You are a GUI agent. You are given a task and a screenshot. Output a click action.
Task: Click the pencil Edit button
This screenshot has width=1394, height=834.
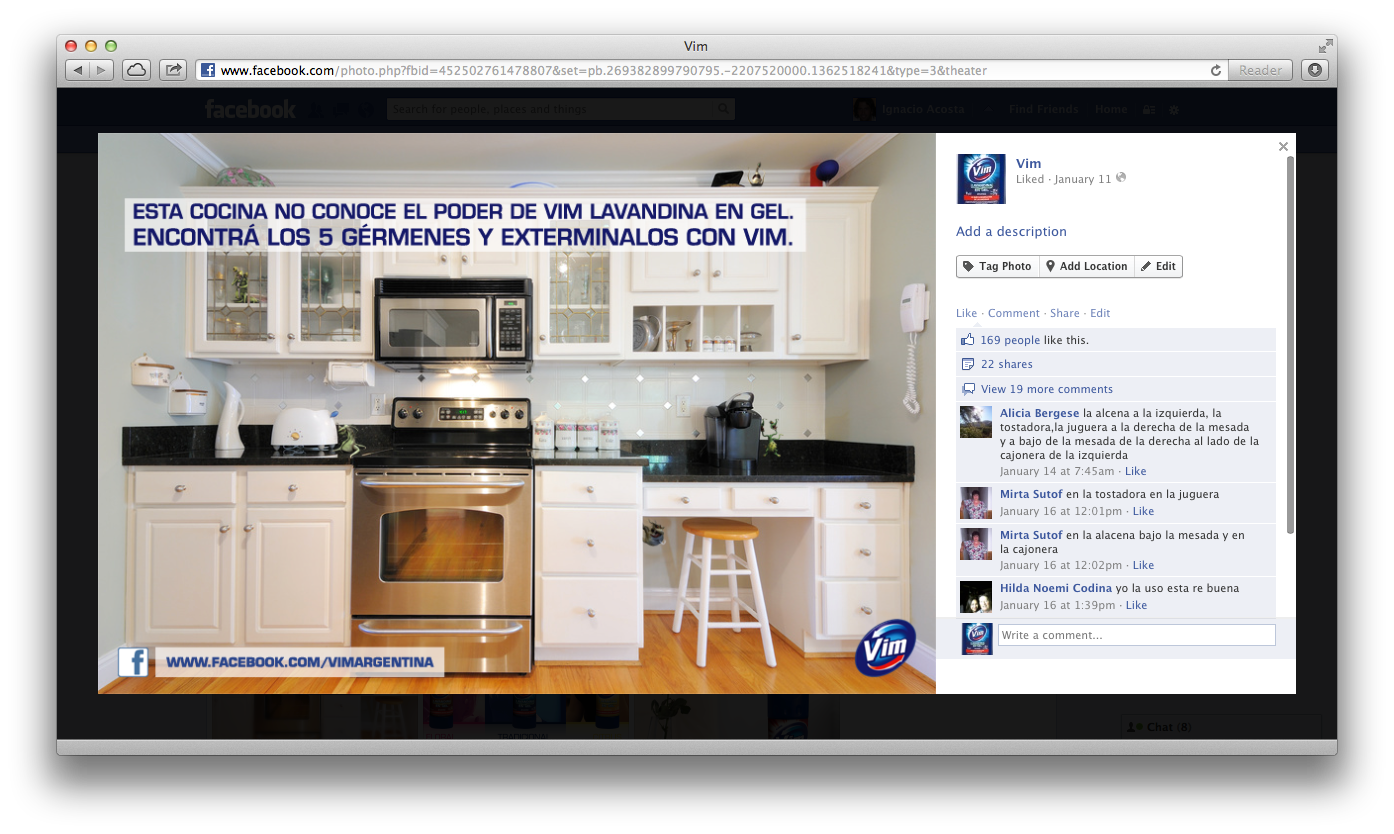(x=1158, y=266)
